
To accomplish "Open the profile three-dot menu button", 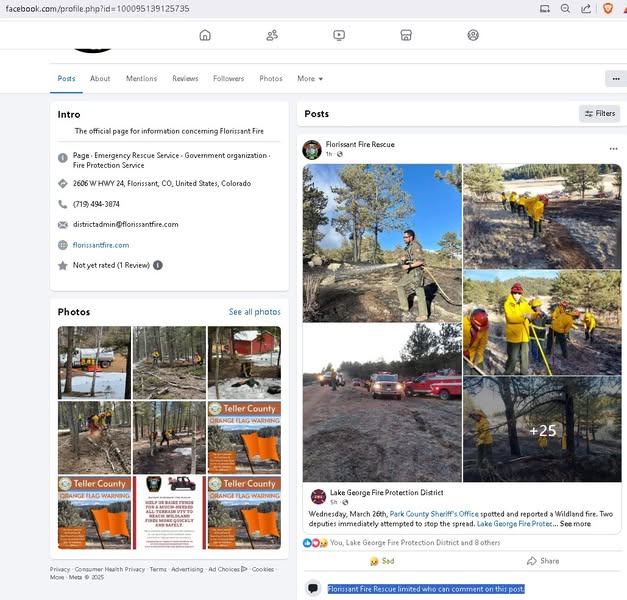I will coord(614,78).
